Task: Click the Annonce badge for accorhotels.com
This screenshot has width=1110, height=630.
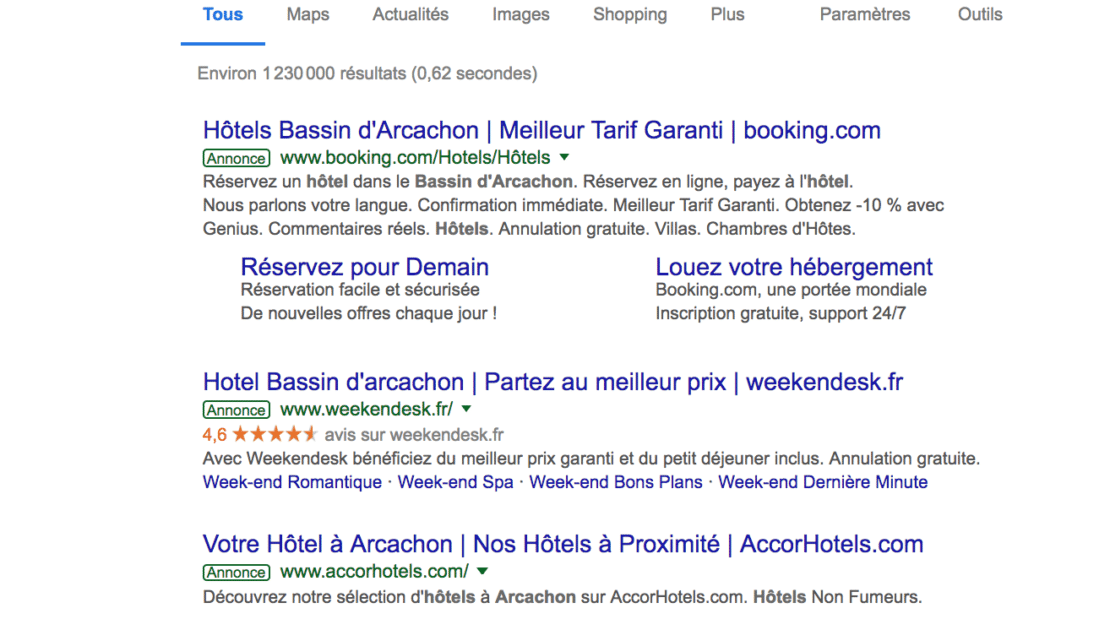Action: 236,572
